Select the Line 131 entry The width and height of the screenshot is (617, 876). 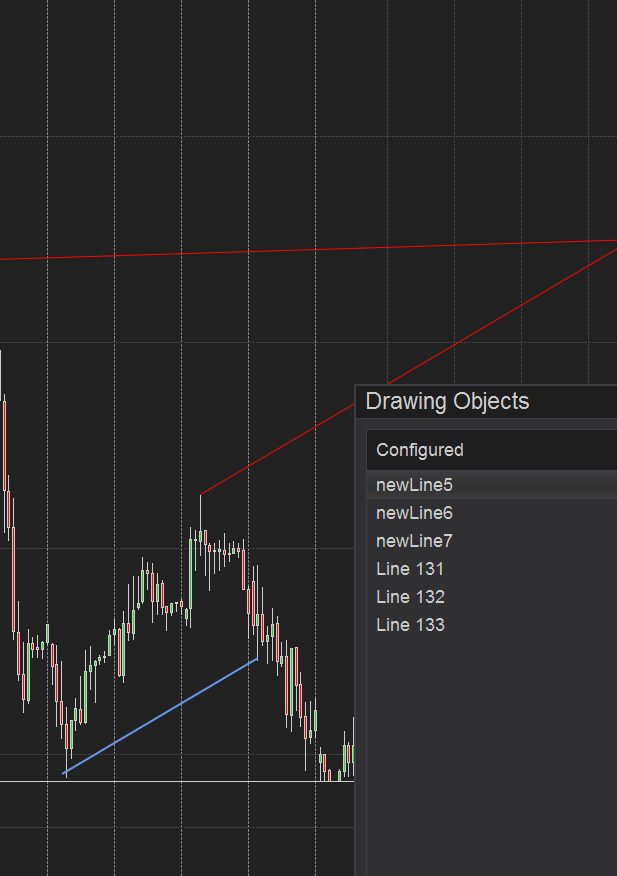492,569
